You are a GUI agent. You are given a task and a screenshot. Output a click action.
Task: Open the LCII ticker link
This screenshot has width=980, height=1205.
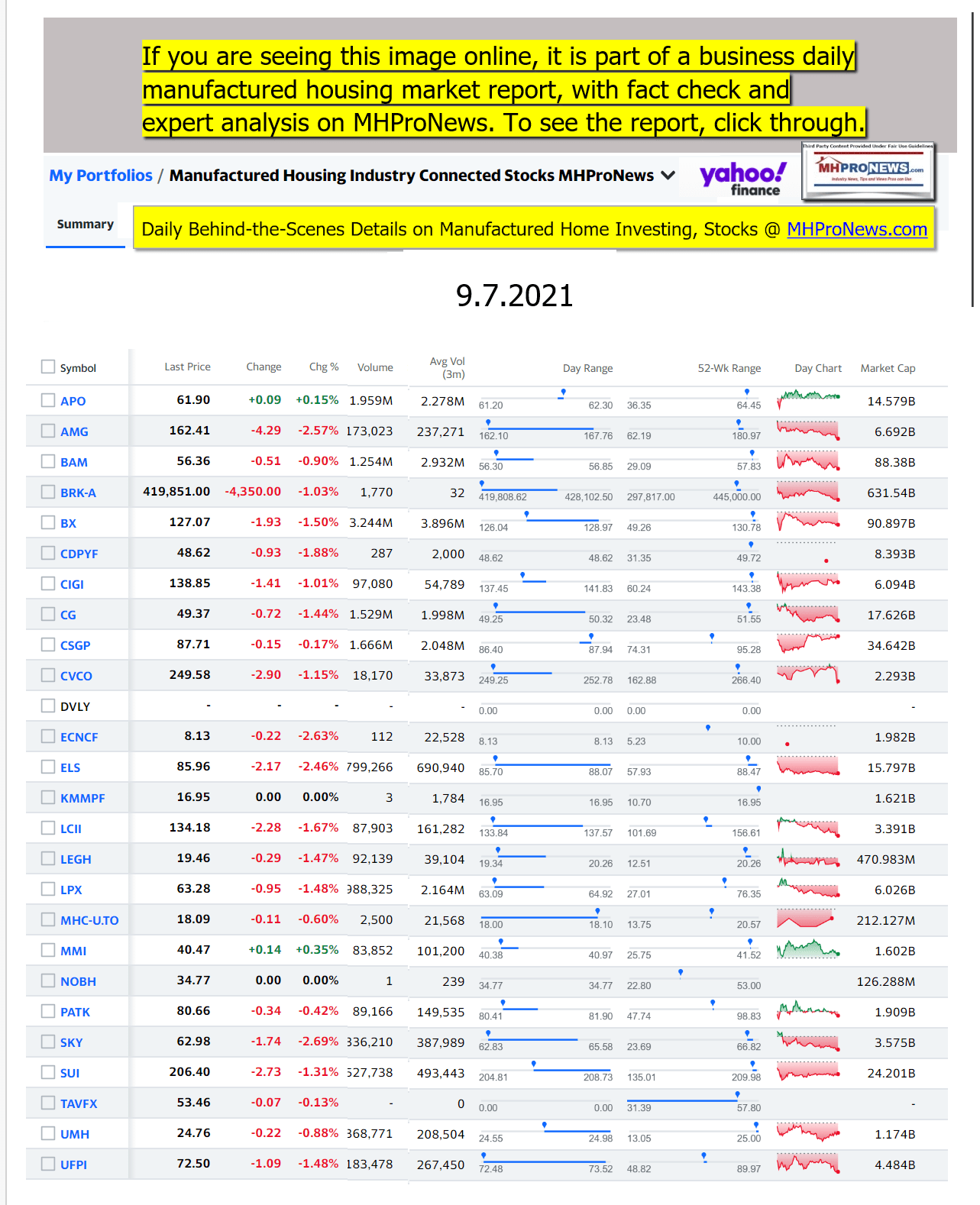tap(71, 829)
